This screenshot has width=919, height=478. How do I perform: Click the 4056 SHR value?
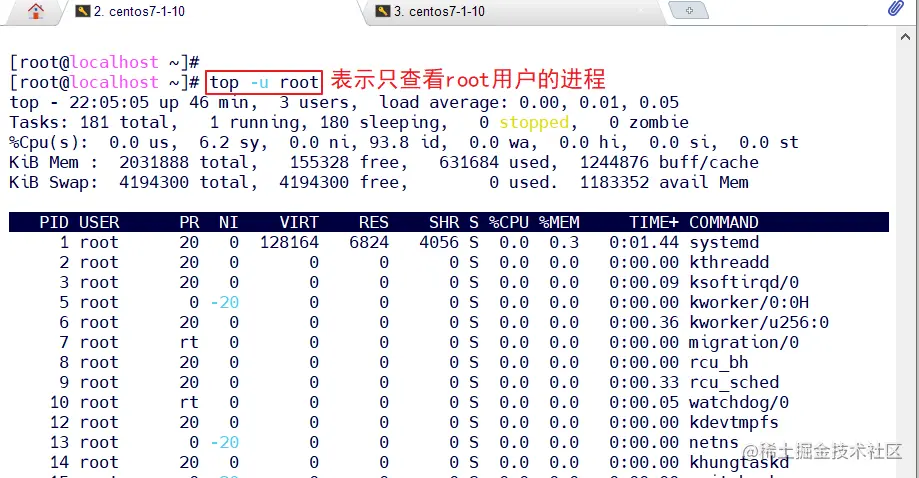click(x=439, y=242)
